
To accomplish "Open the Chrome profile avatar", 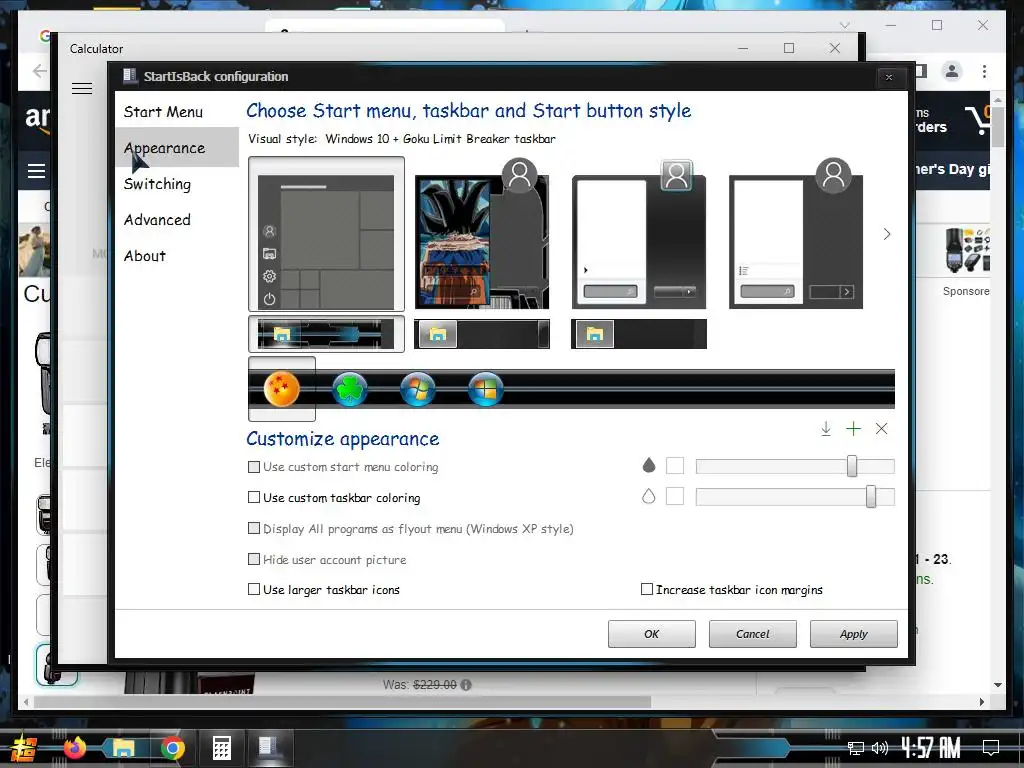I will tap(952, 71).
